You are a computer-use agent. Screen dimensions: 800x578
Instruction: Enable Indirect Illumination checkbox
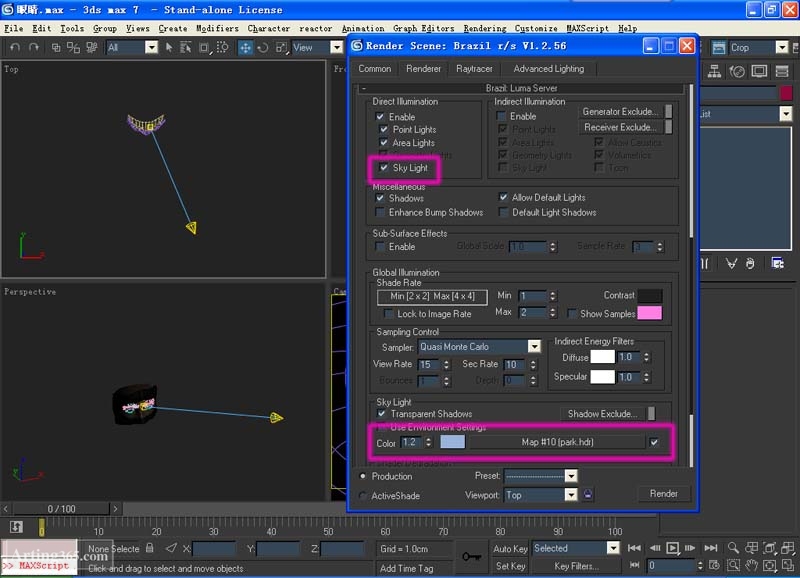501,116
